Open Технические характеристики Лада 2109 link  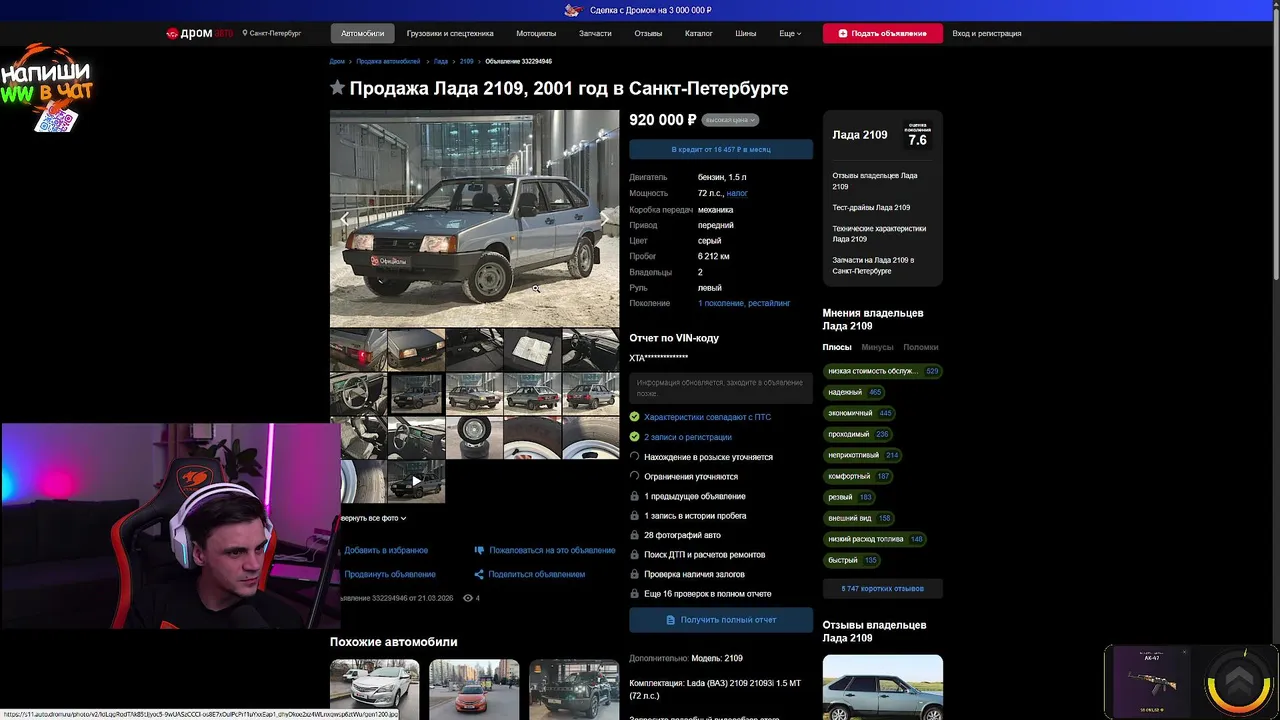tap(879, 234)
